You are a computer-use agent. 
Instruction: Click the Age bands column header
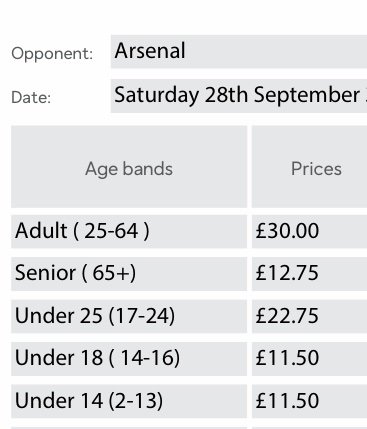coord(129,167)
